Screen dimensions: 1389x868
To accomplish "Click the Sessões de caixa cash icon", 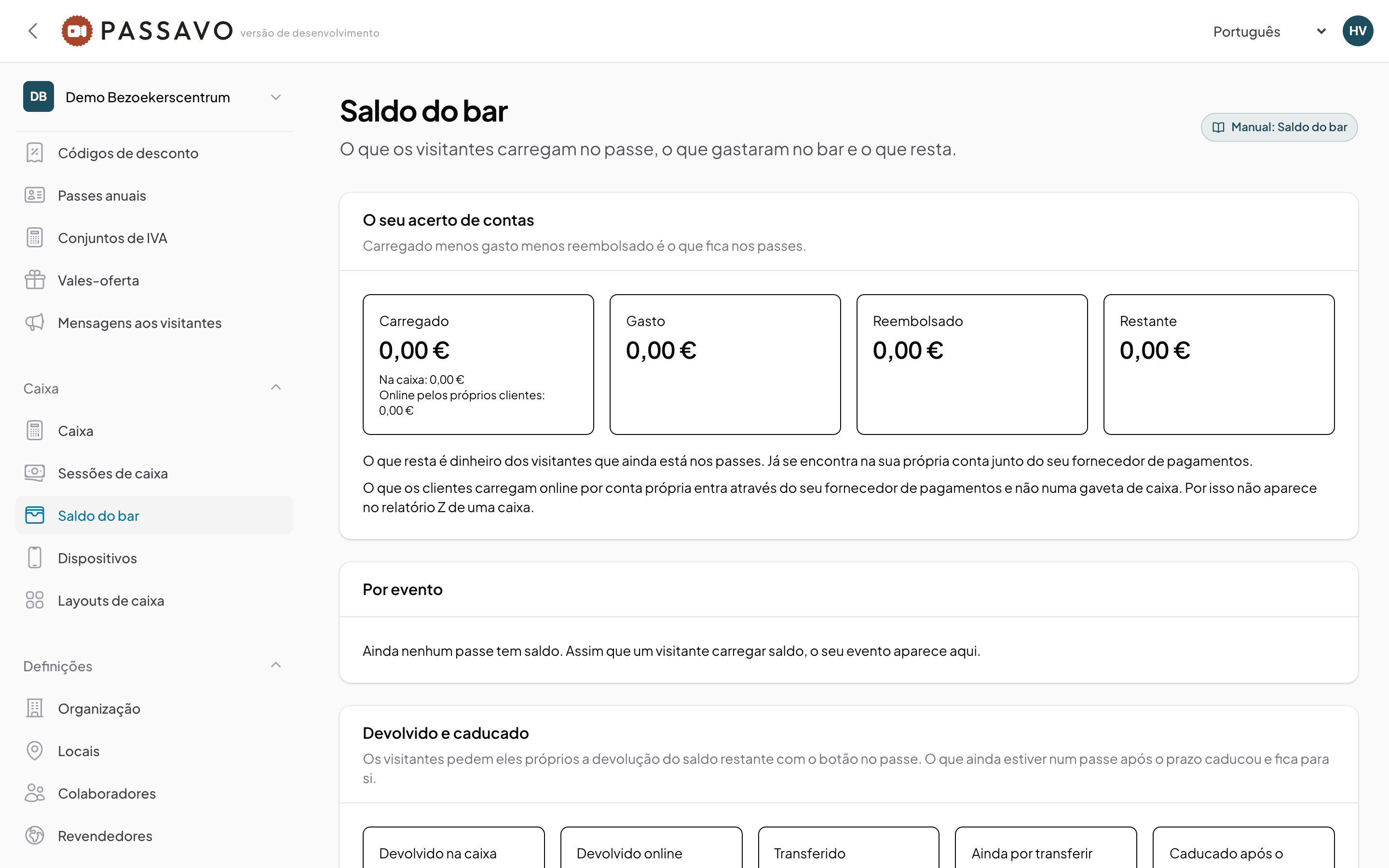I will pos(34,473).
